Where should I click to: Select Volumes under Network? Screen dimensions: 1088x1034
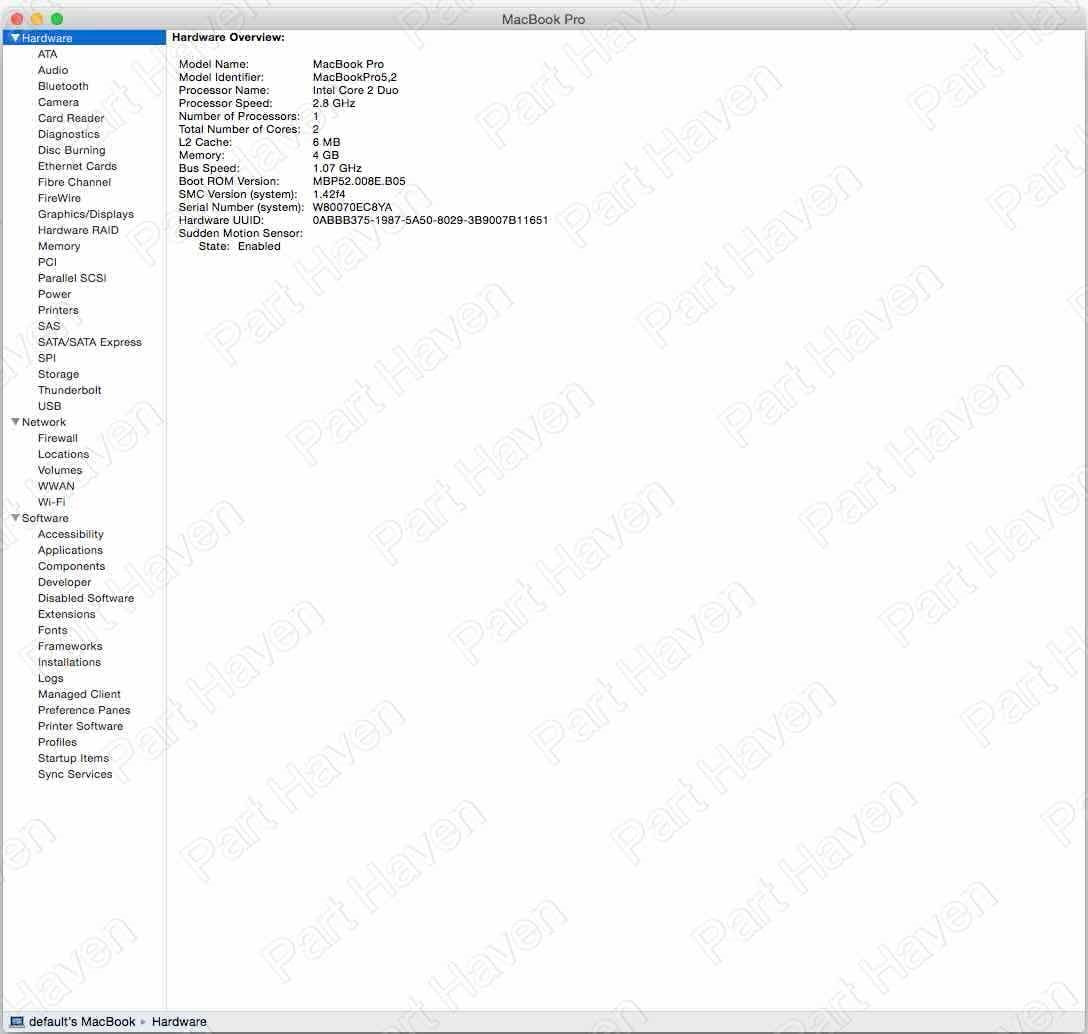point(60,470)
